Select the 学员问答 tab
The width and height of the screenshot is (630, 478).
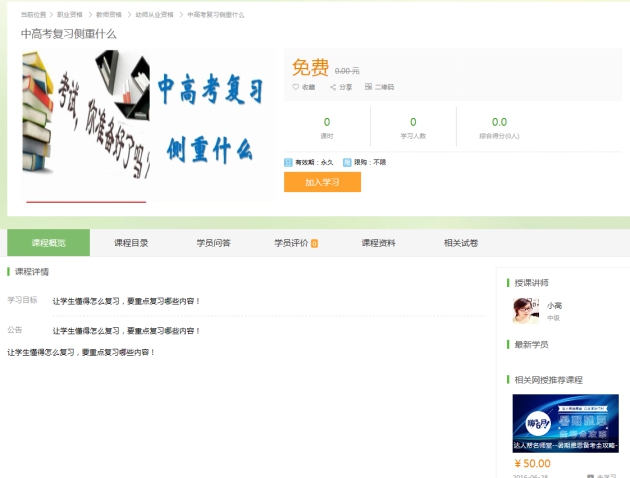pyautogui.click(x=213, y=243)
